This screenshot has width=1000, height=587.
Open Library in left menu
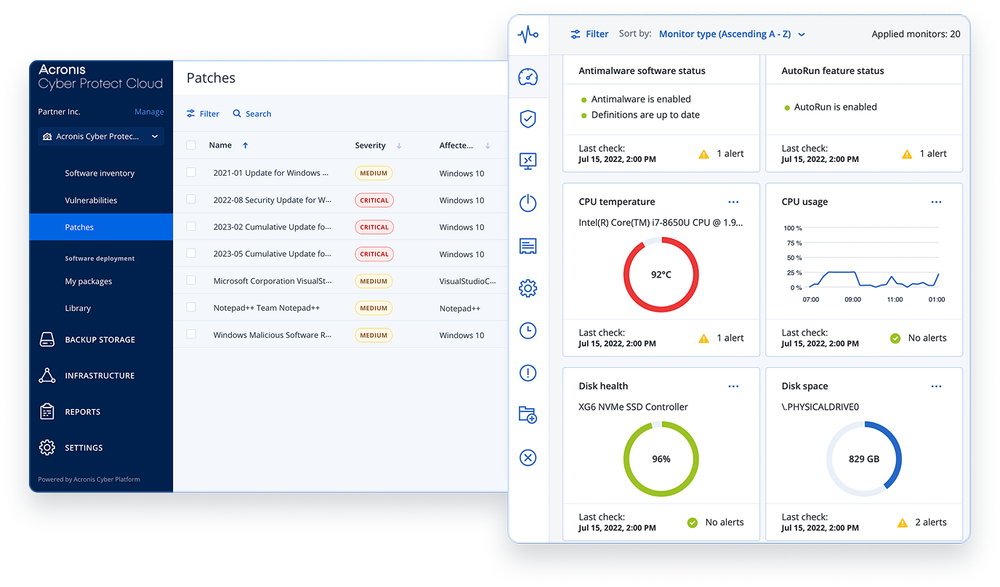(78, 308)
